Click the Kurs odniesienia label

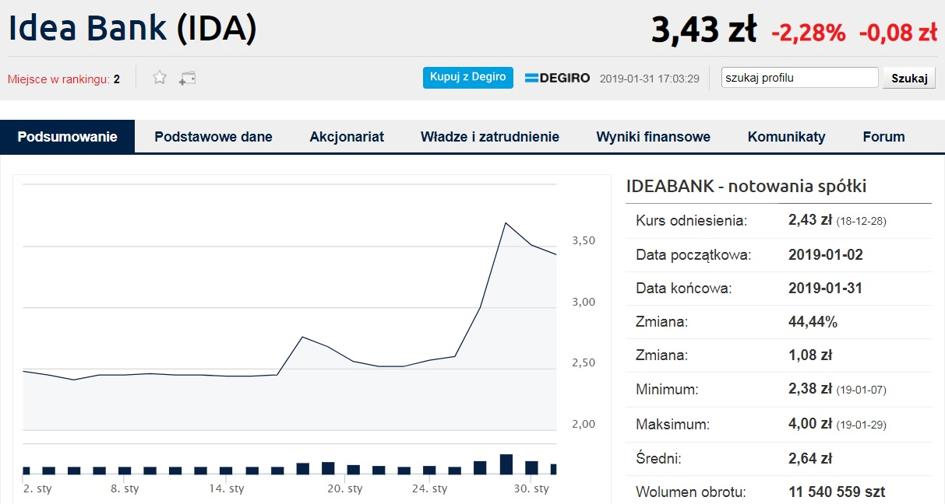coord(691,221)
